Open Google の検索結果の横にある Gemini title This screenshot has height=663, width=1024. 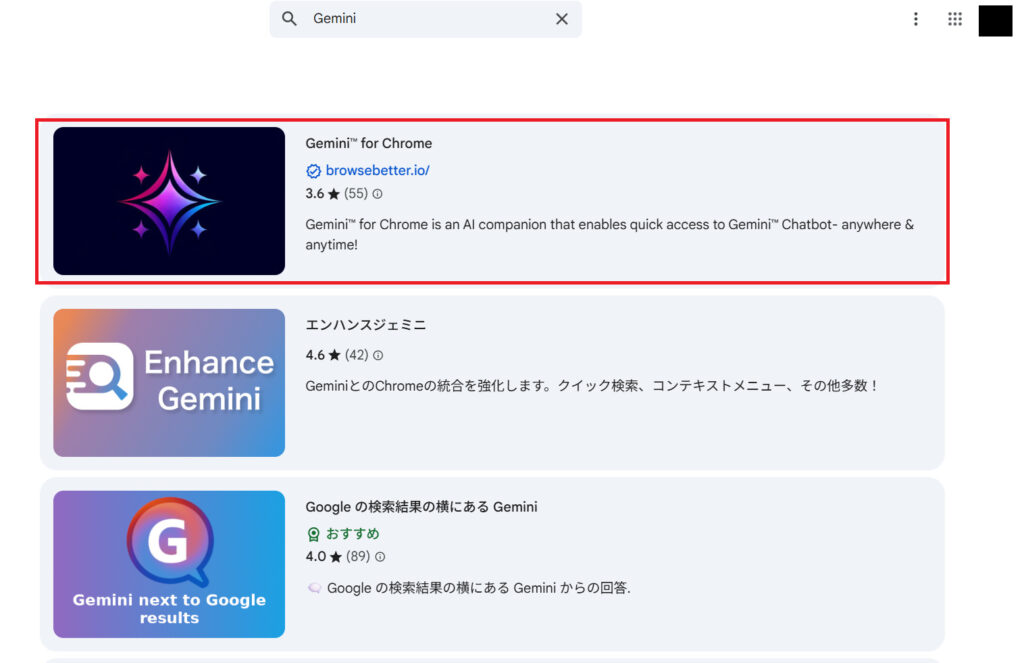point(421,507)
